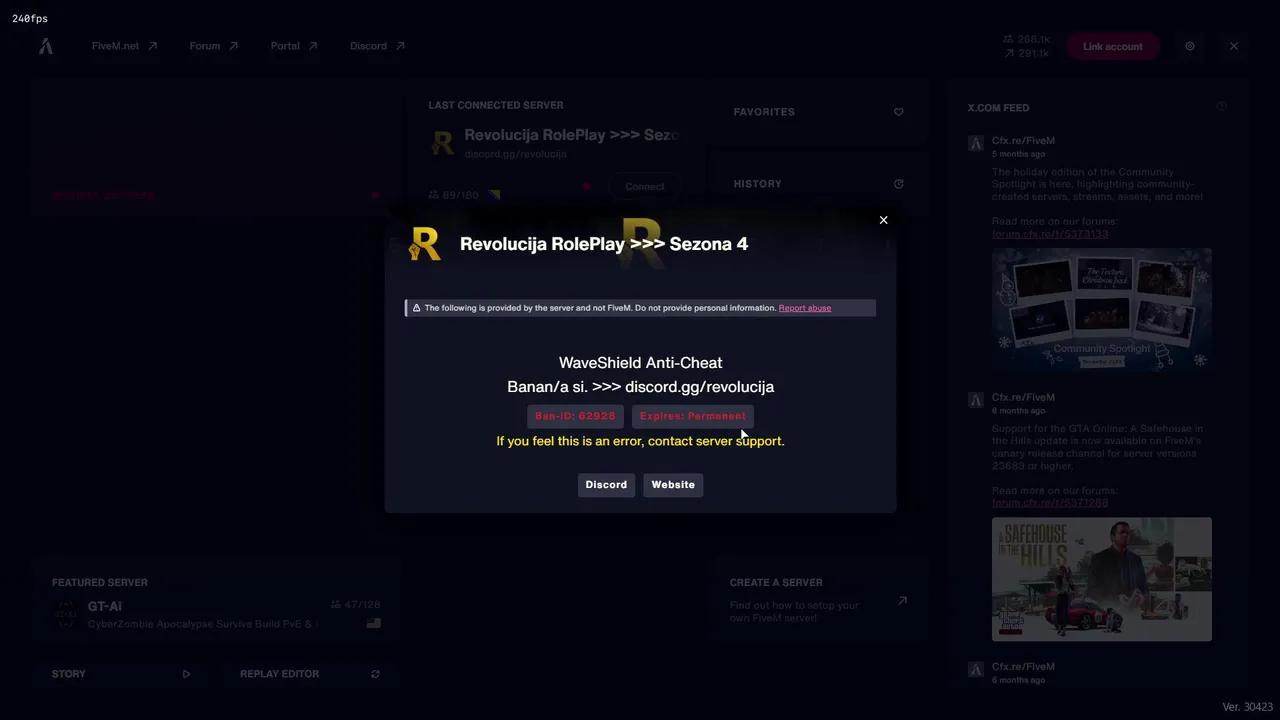Click the third Cfx.re/FiveM post avatar
Image resolution: width=1280 pixels, height=720 pixels.
[976, 669]
